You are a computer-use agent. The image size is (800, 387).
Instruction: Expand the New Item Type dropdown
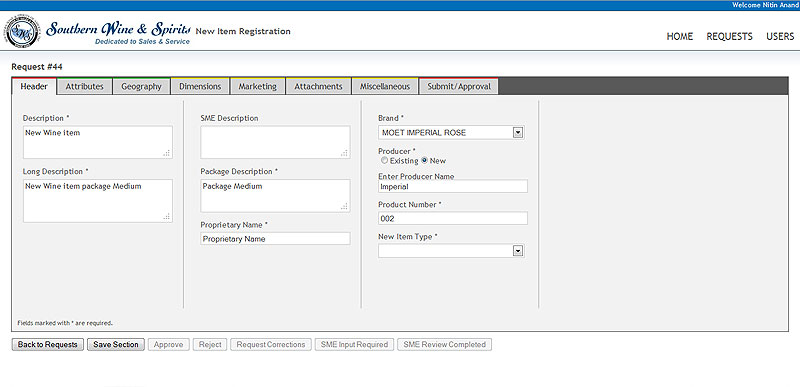tap(451, 250)
